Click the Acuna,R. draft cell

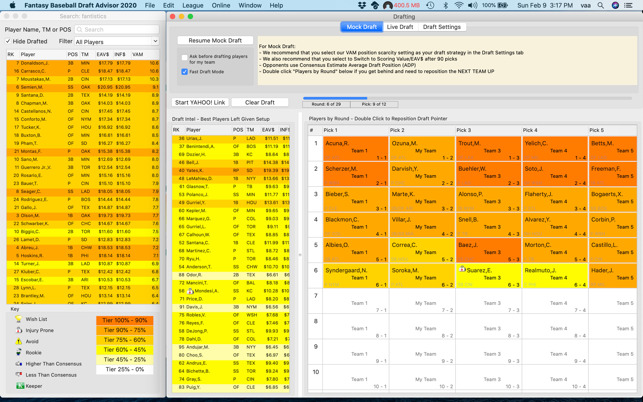(x=356, y=149)
